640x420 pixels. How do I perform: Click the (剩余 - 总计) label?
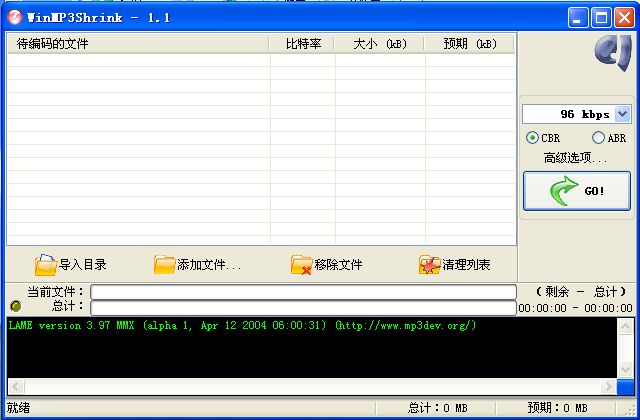pos(580,291)
